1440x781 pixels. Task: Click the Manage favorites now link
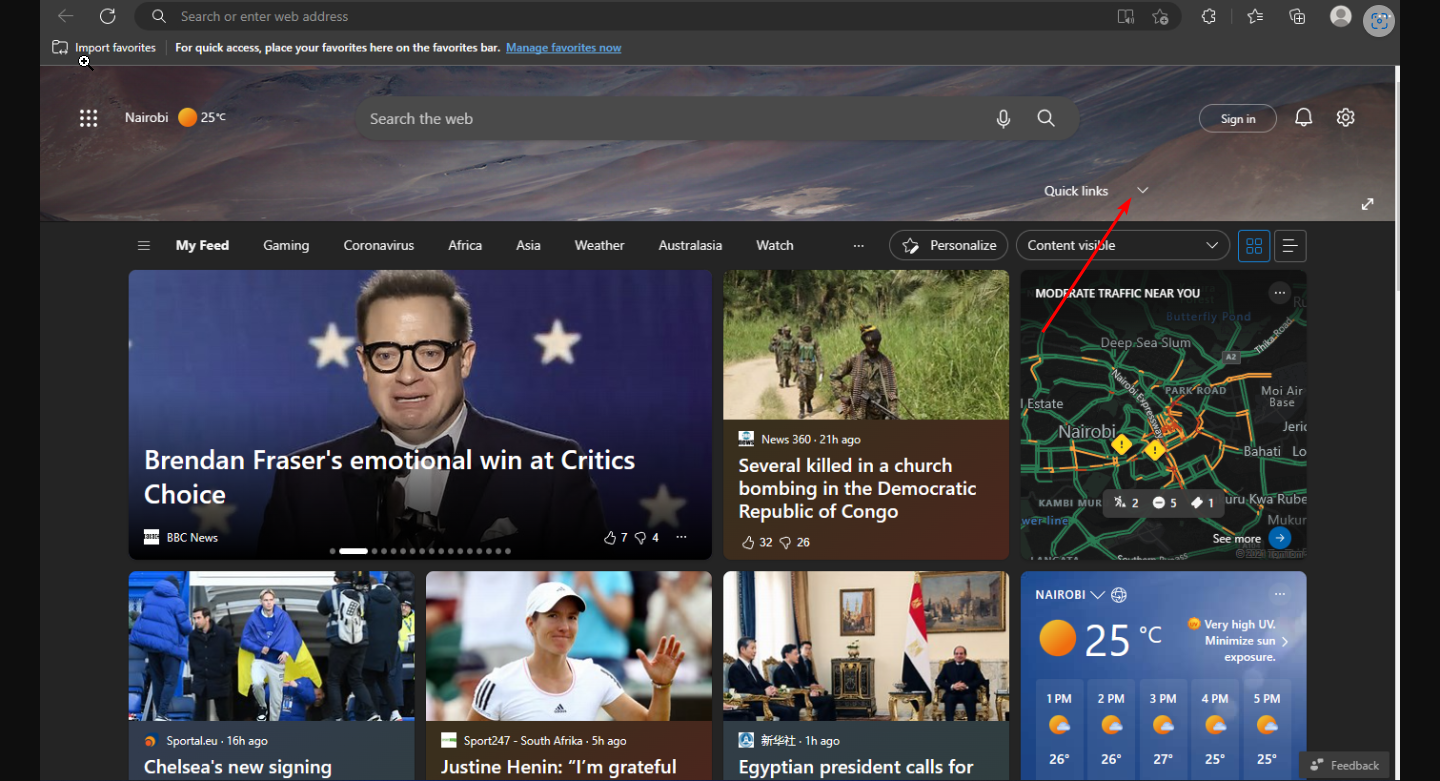(x=563, y=47)
